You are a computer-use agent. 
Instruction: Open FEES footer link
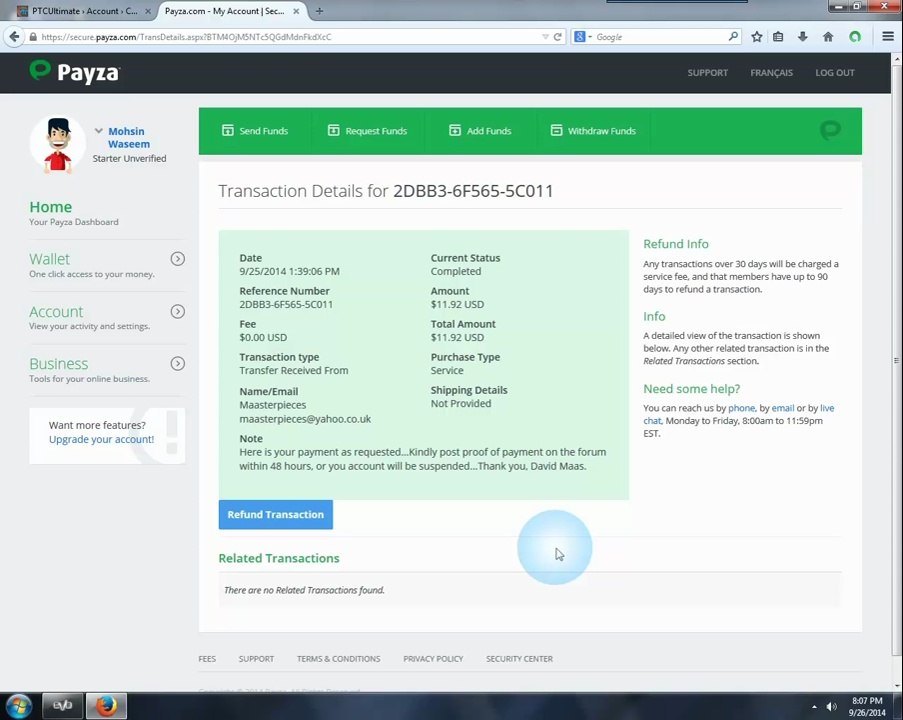207,658
